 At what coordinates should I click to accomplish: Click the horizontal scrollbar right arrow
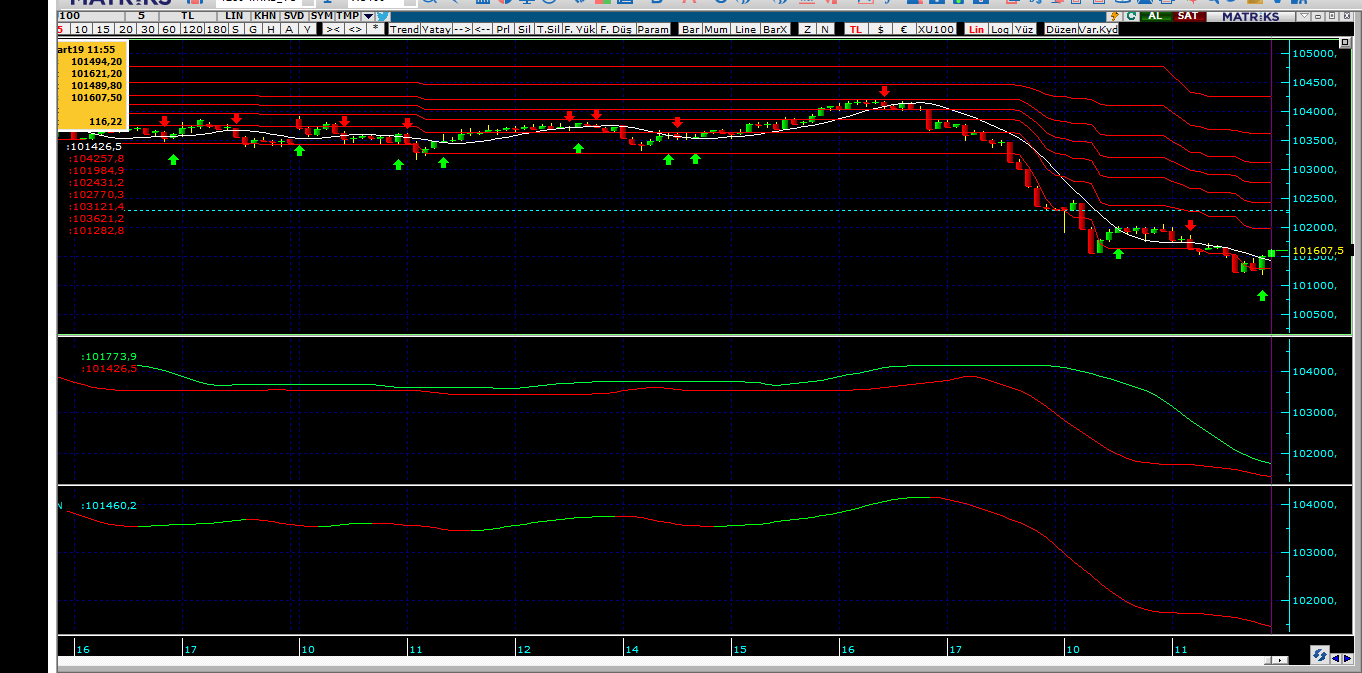click(x=1280, y=660)
